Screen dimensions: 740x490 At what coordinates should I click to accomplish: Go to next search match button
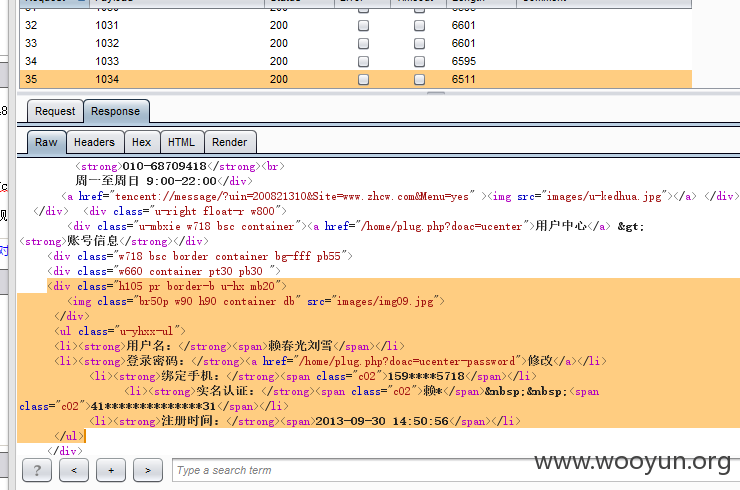pyautogui.click(x=148, y=470)
